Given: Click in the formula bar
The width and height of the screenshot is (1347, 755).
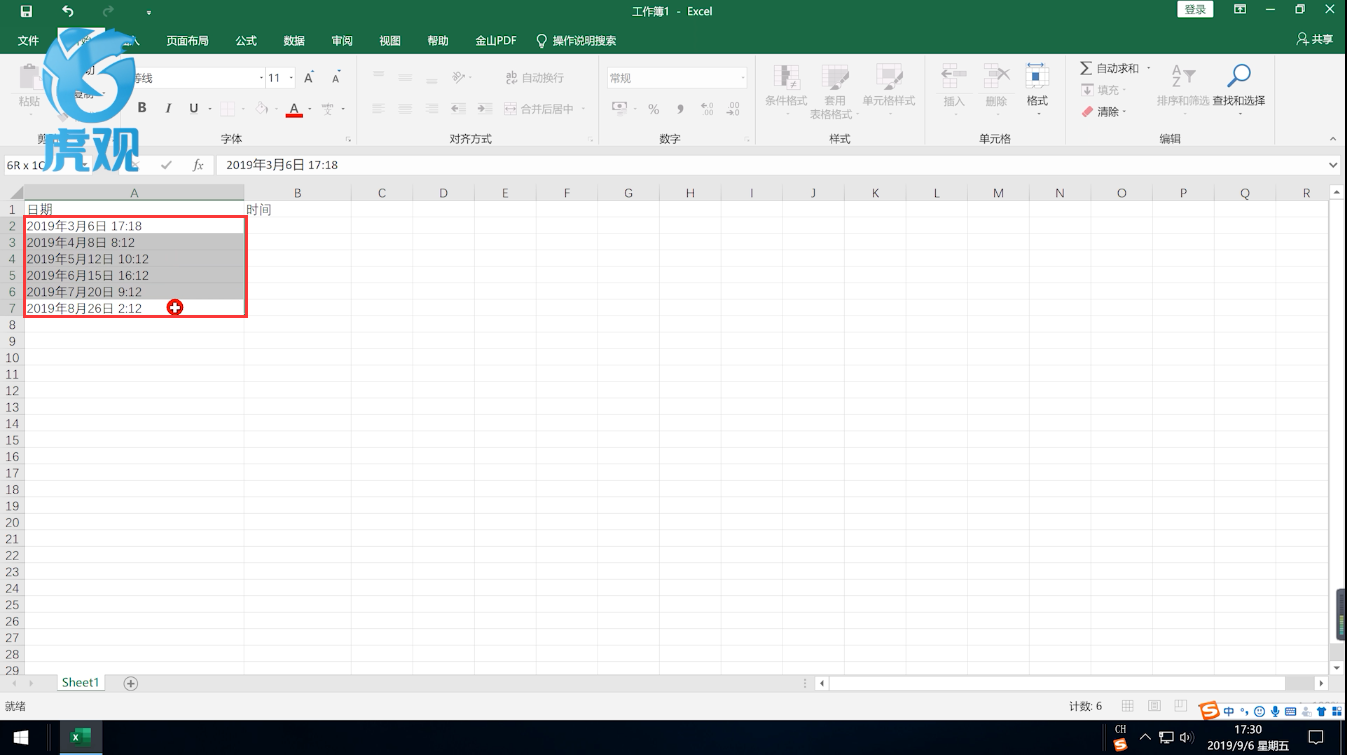Looking at the screenshot, I should click(x=770, y=165).
